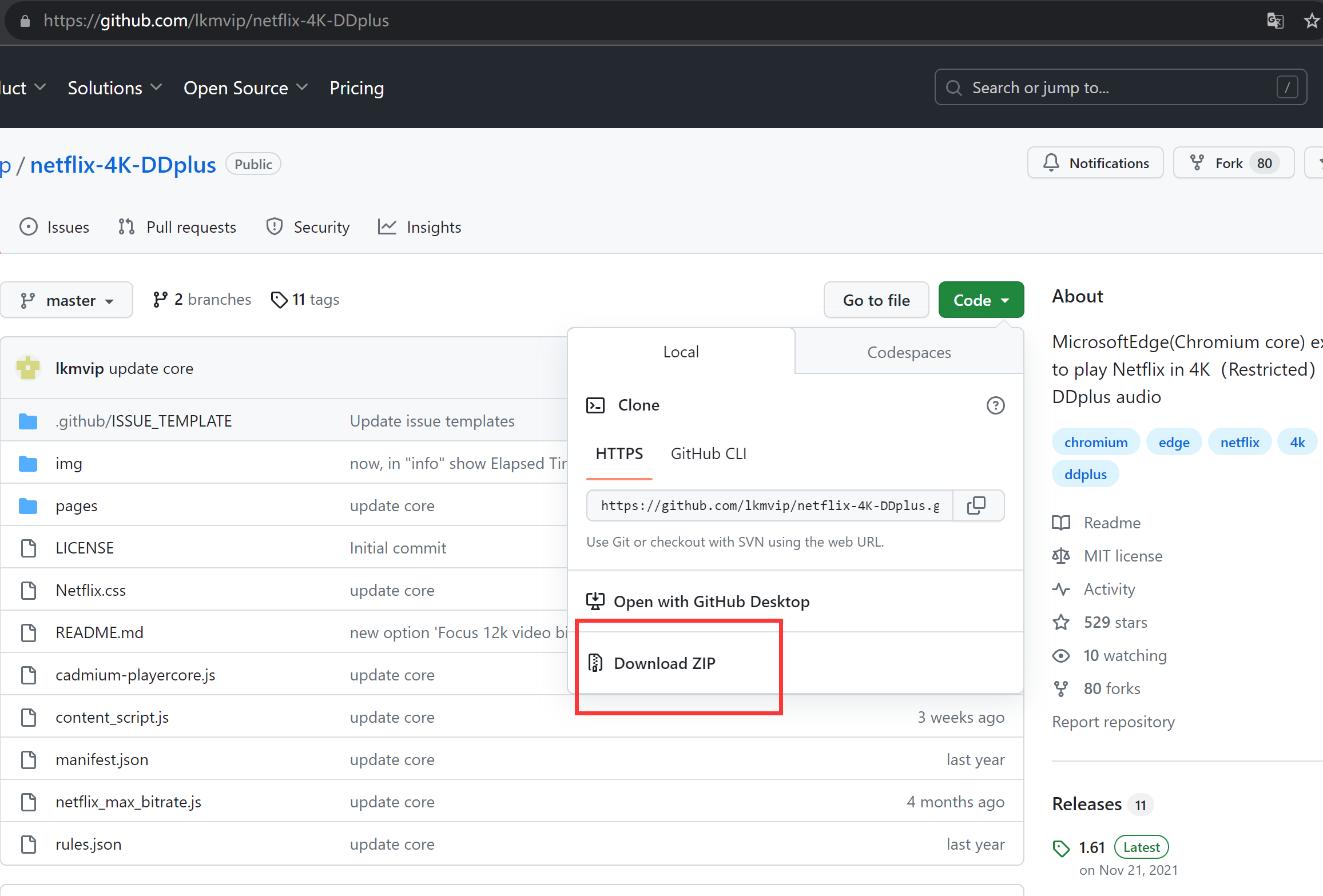Click the Go to file button
The height and width of the screenshot is (896, 1323).
coord(876,300)
